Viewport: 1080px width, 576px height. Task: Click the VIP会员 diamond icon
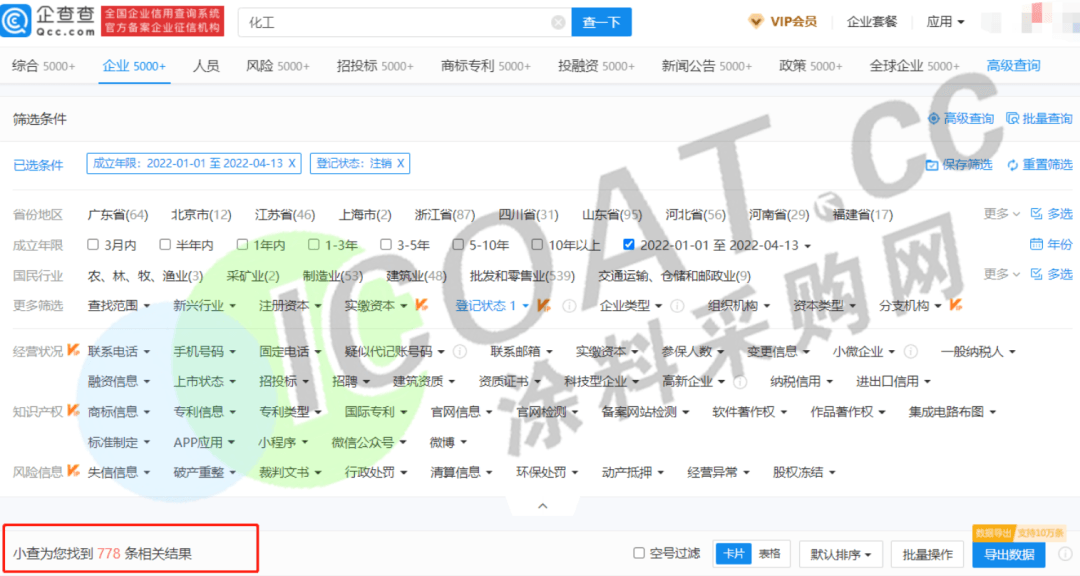[757, 22]
